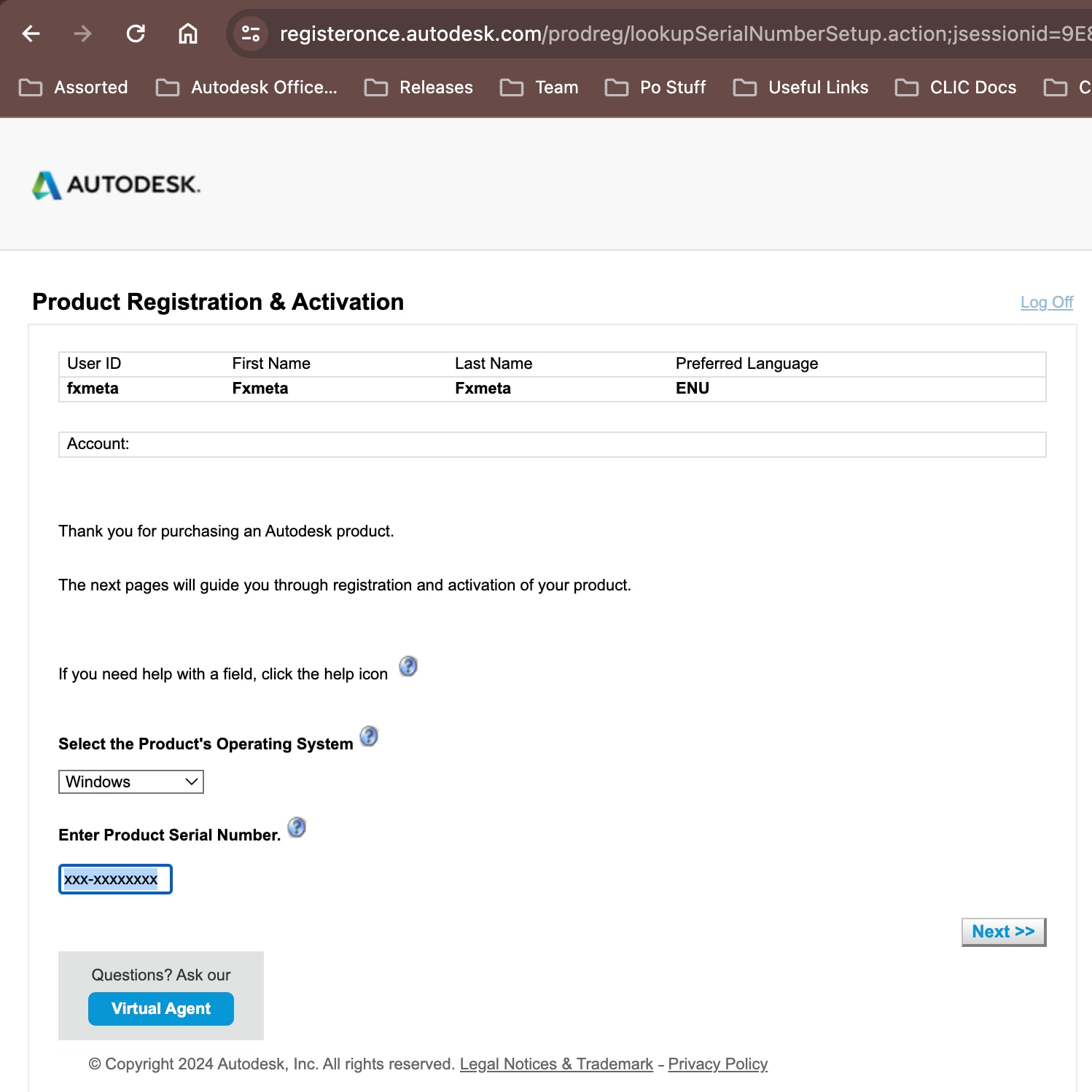
Task: Click the browser forward arrow
Action: pos(82,34)
